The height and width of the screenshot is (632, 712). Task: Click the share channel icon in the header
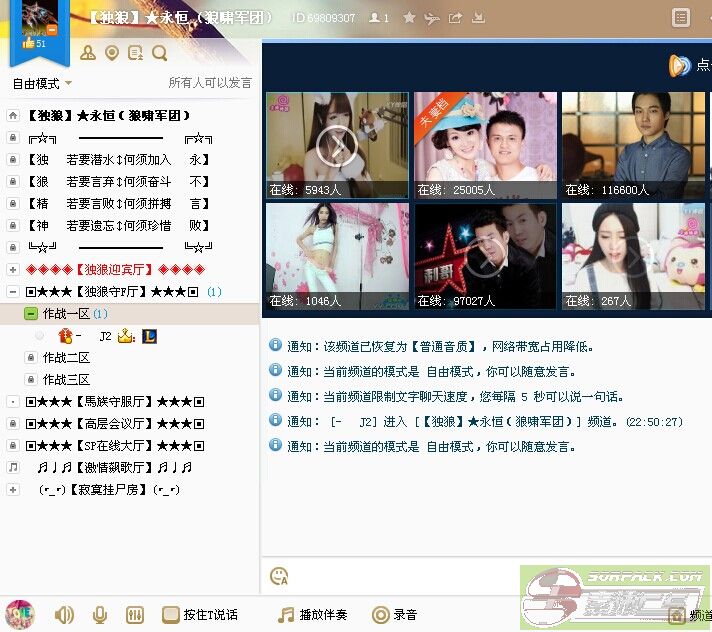click(455, 17)
